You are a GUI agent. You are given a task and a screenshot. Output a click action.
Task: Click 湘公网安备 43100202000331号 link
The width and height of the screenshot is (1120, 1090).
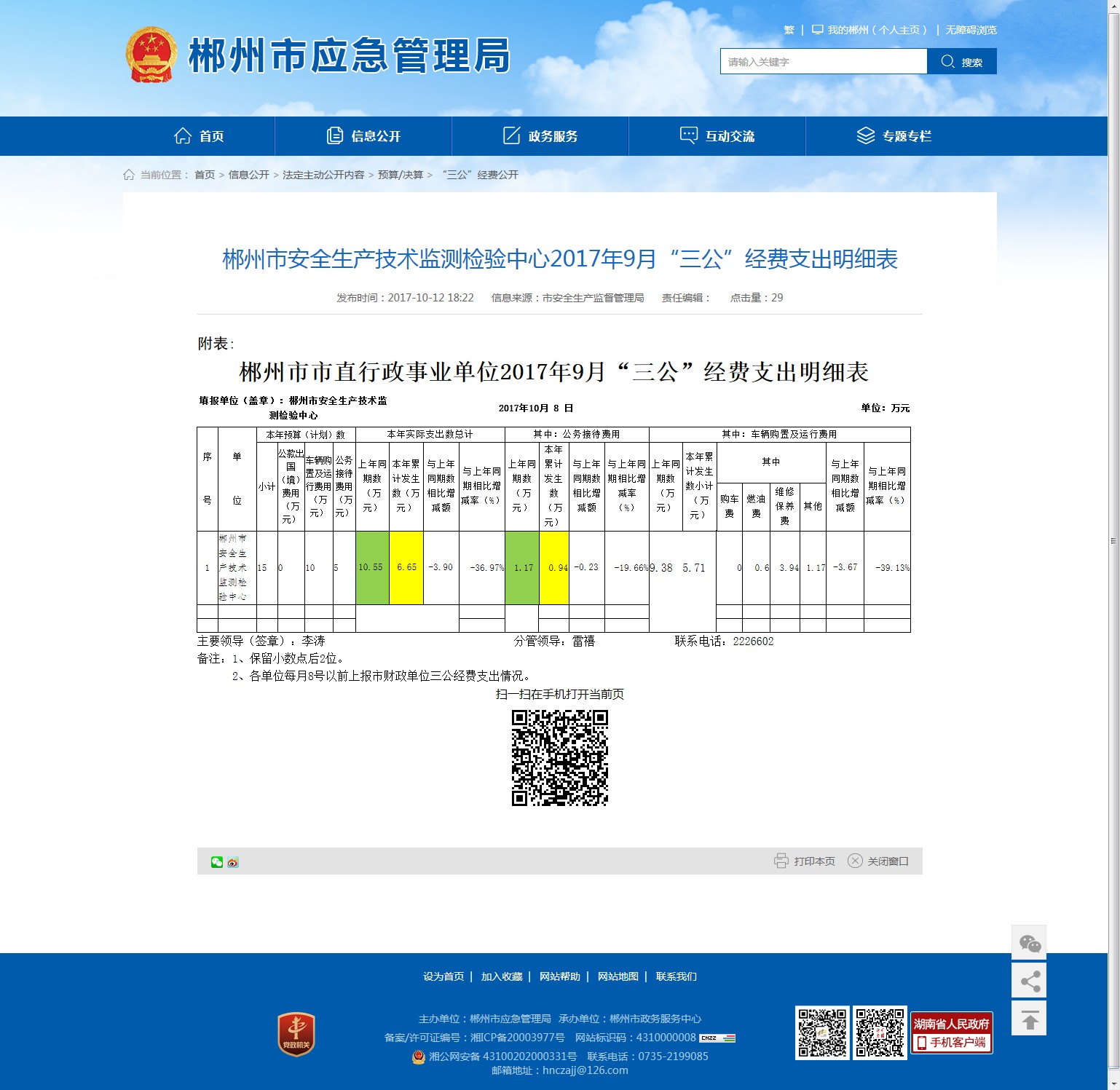tap(502, 1057)
